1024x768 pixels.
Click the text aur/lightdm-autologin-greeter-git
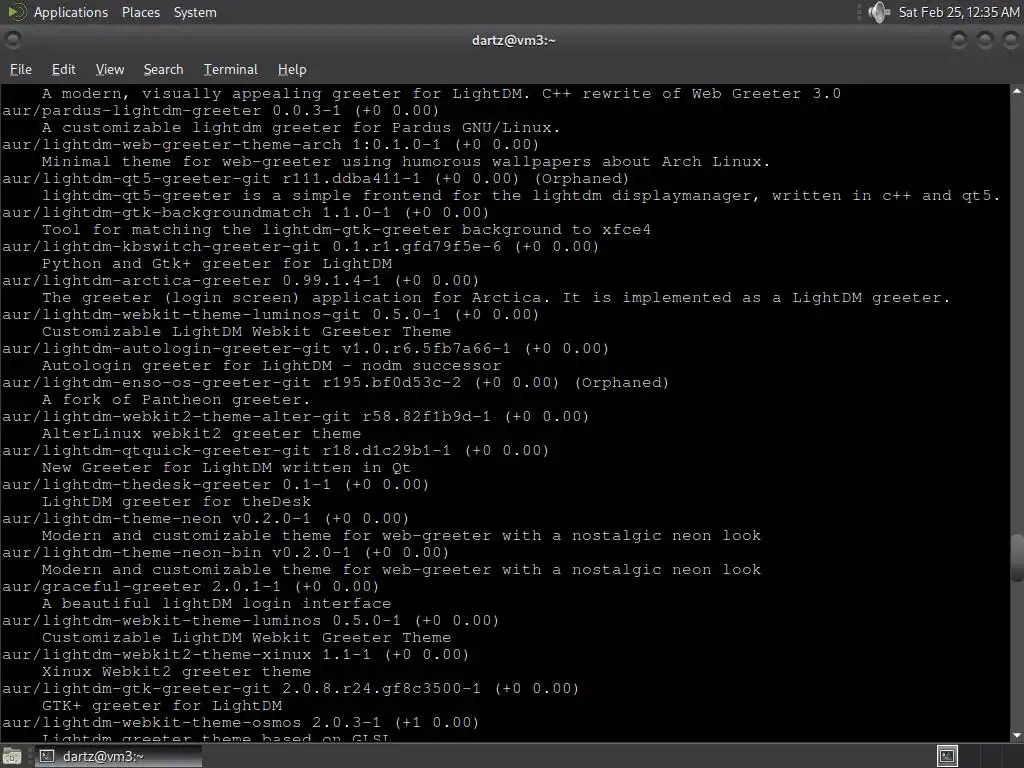click(166, 348)
